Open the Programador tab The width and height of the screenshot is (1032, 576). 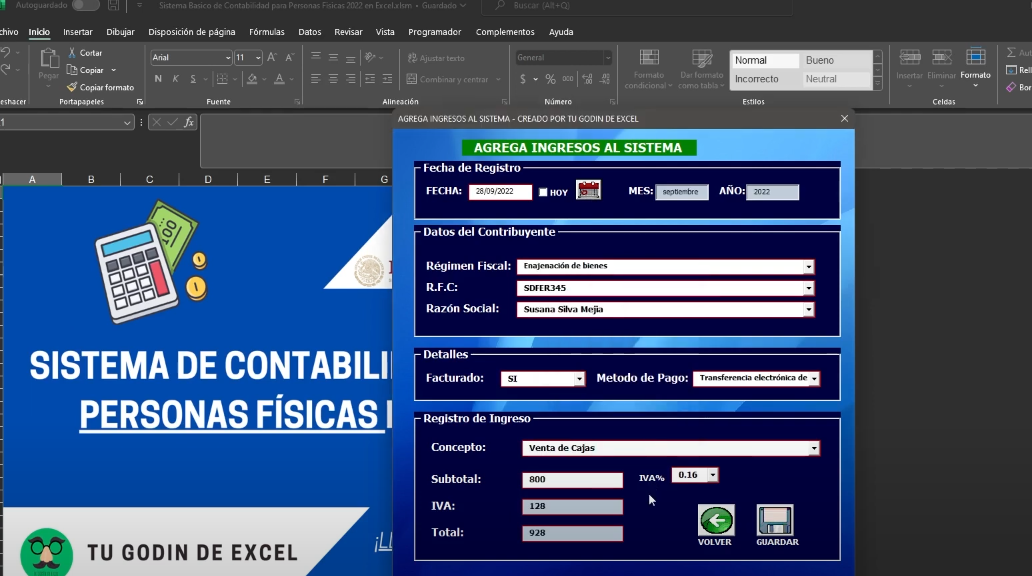coord(434,32)
